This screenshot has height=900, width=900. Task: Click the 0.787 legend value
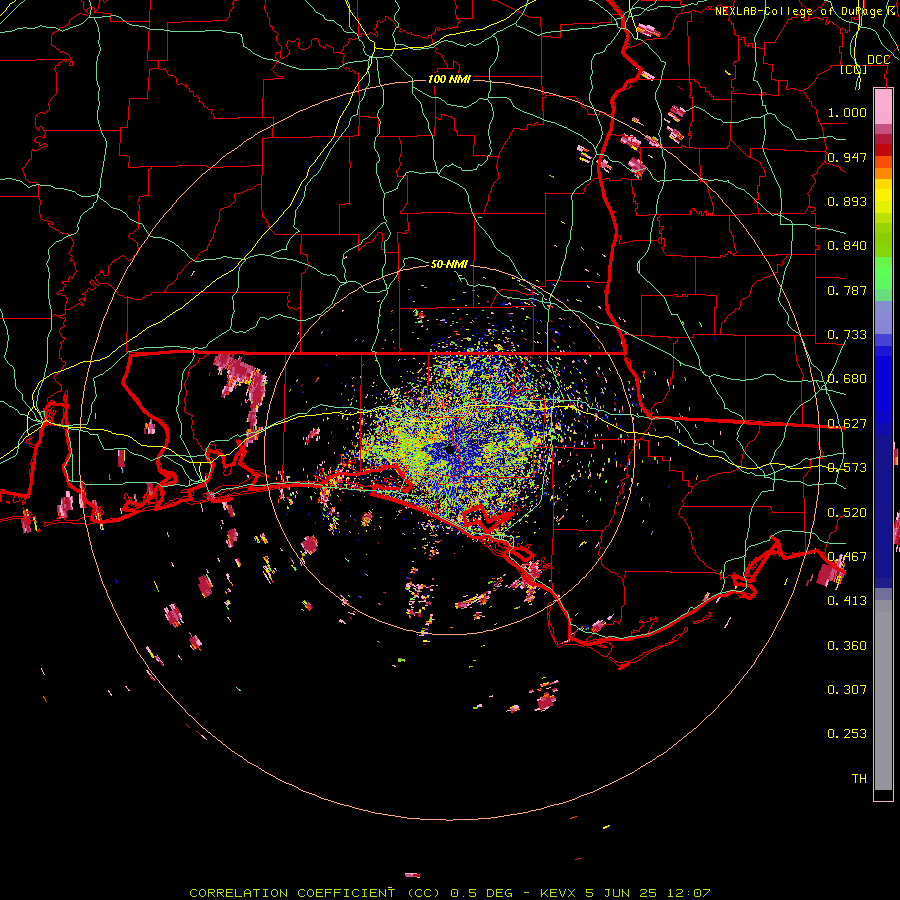pos(847,290)
